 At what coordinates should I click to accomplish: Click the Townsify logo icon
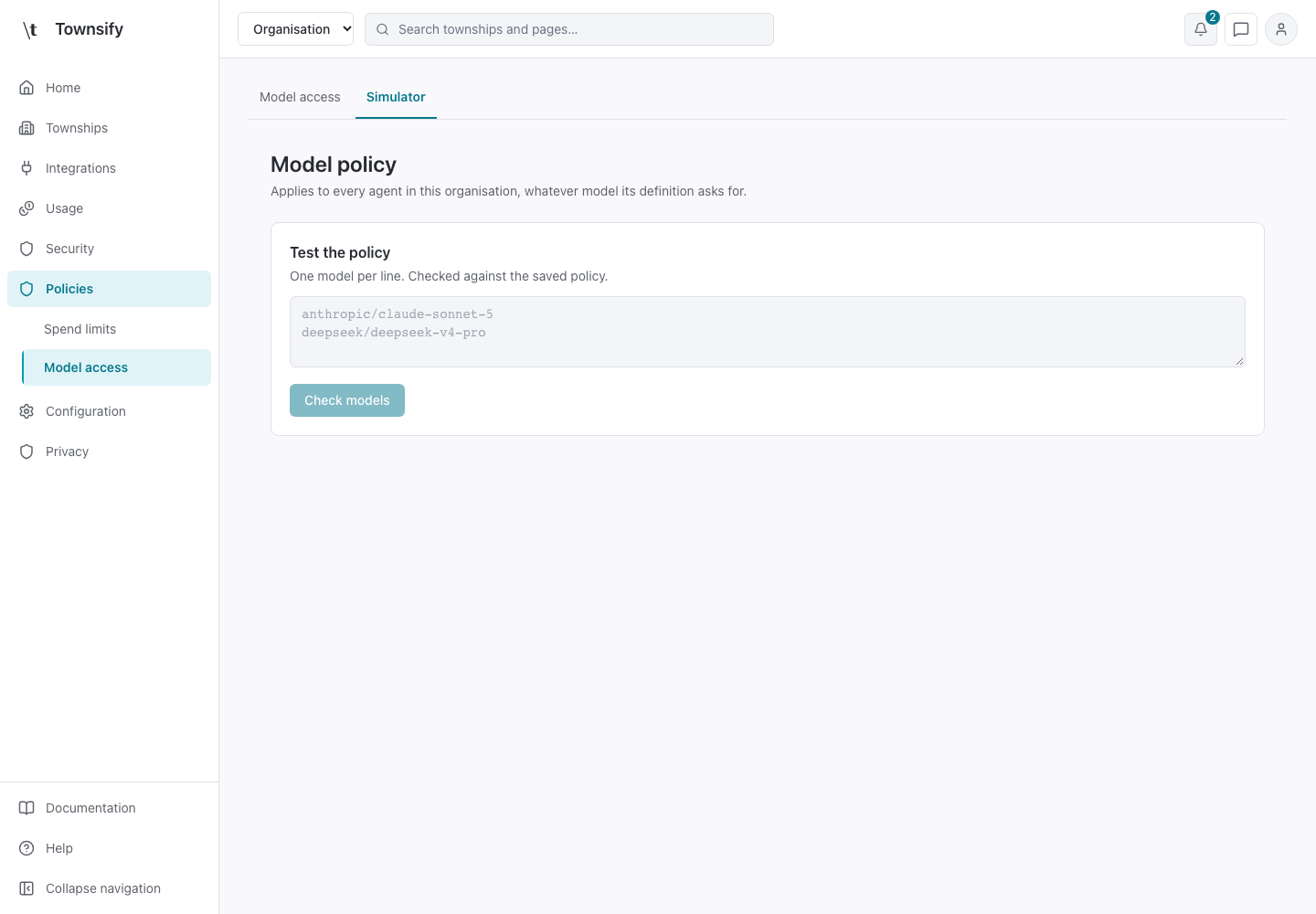pos(30,29)
